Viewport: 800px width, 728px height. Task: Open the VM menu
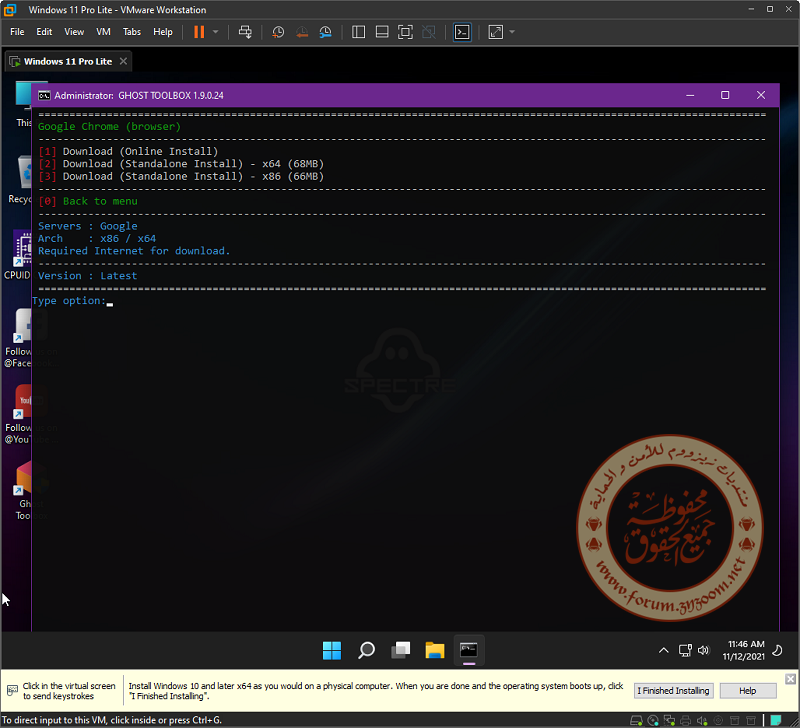[103, 32]
